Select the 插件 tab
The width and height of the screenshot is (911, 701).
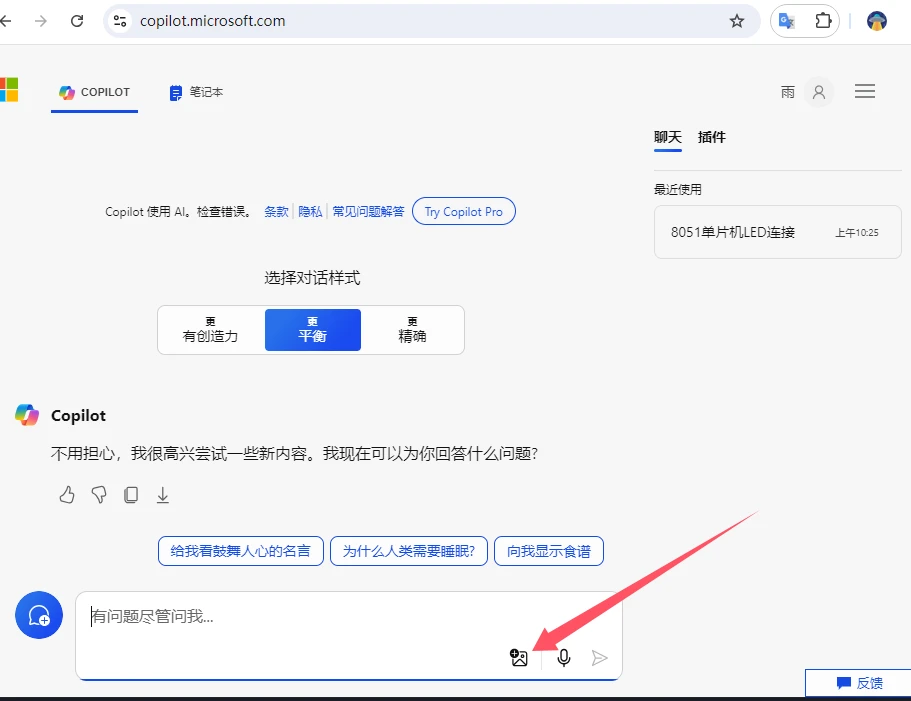[x=712, y=137]
